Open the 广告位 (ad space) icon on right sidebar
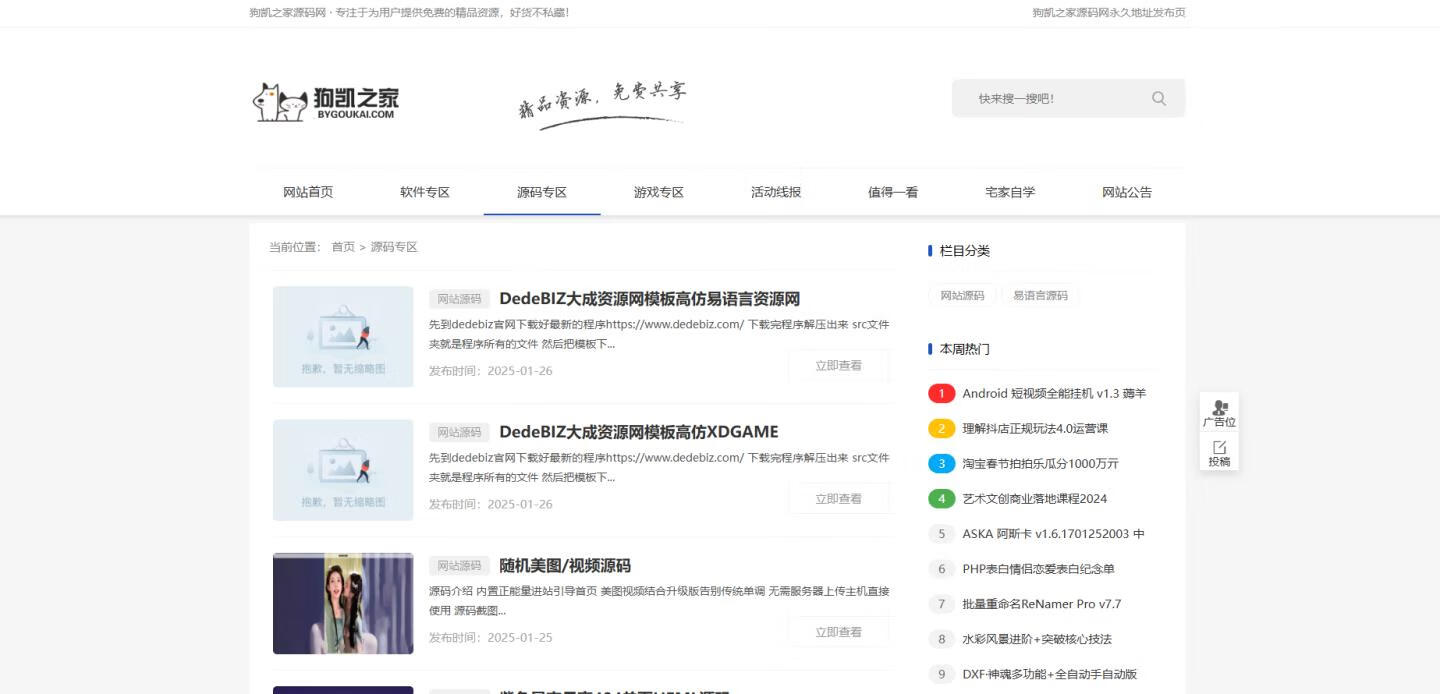The height and width of the screenshot is (694, 1440). click(1219, 413)
